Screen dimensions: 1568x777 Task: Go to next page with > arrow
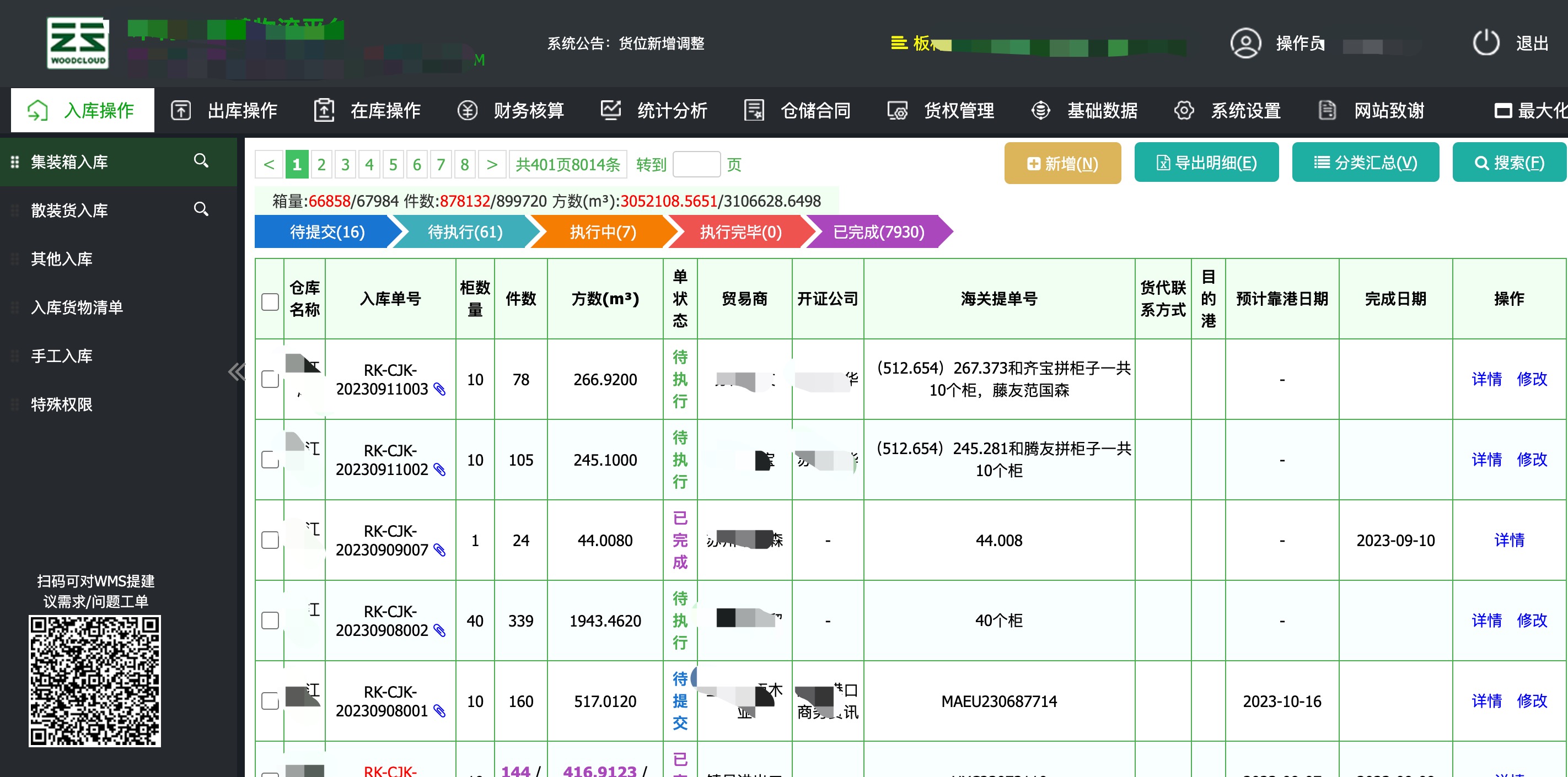coord(492,164)
